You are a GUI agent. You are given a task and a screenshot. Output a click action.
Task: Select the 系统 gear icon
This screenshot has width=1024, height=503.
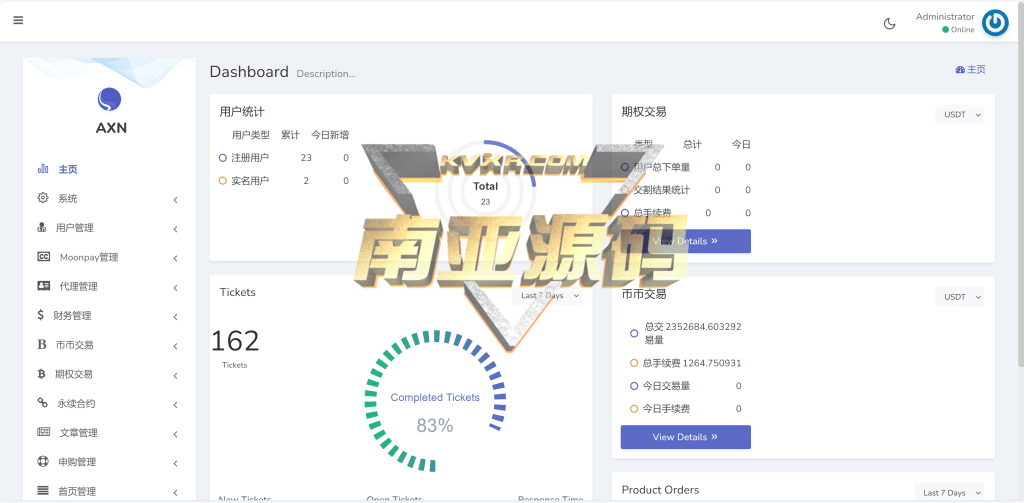click(x=43, y=197)
